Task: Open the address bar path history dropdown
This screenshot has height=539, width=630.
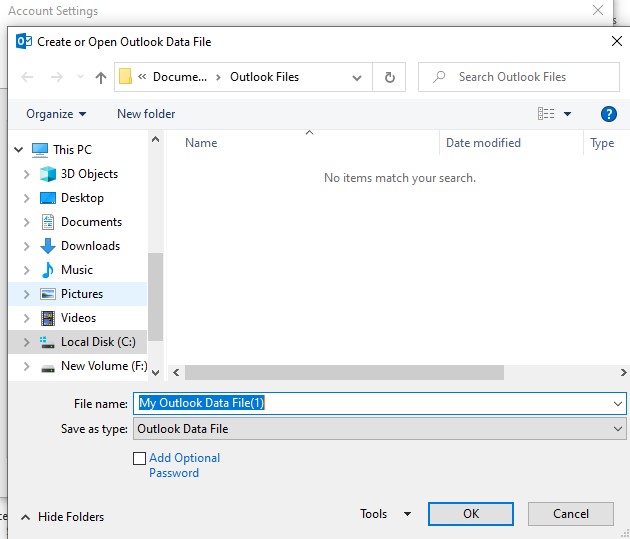Action: click(356, 77)
